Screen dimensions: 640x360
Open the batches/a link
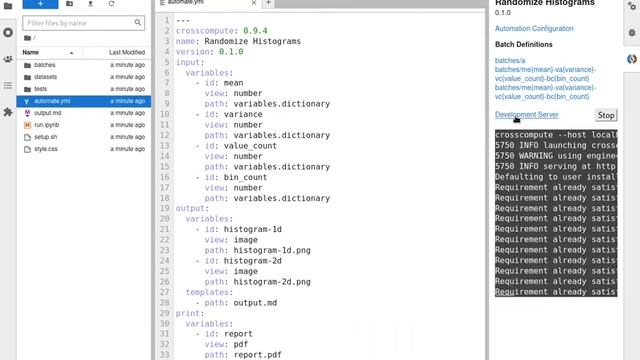point(510,60)
